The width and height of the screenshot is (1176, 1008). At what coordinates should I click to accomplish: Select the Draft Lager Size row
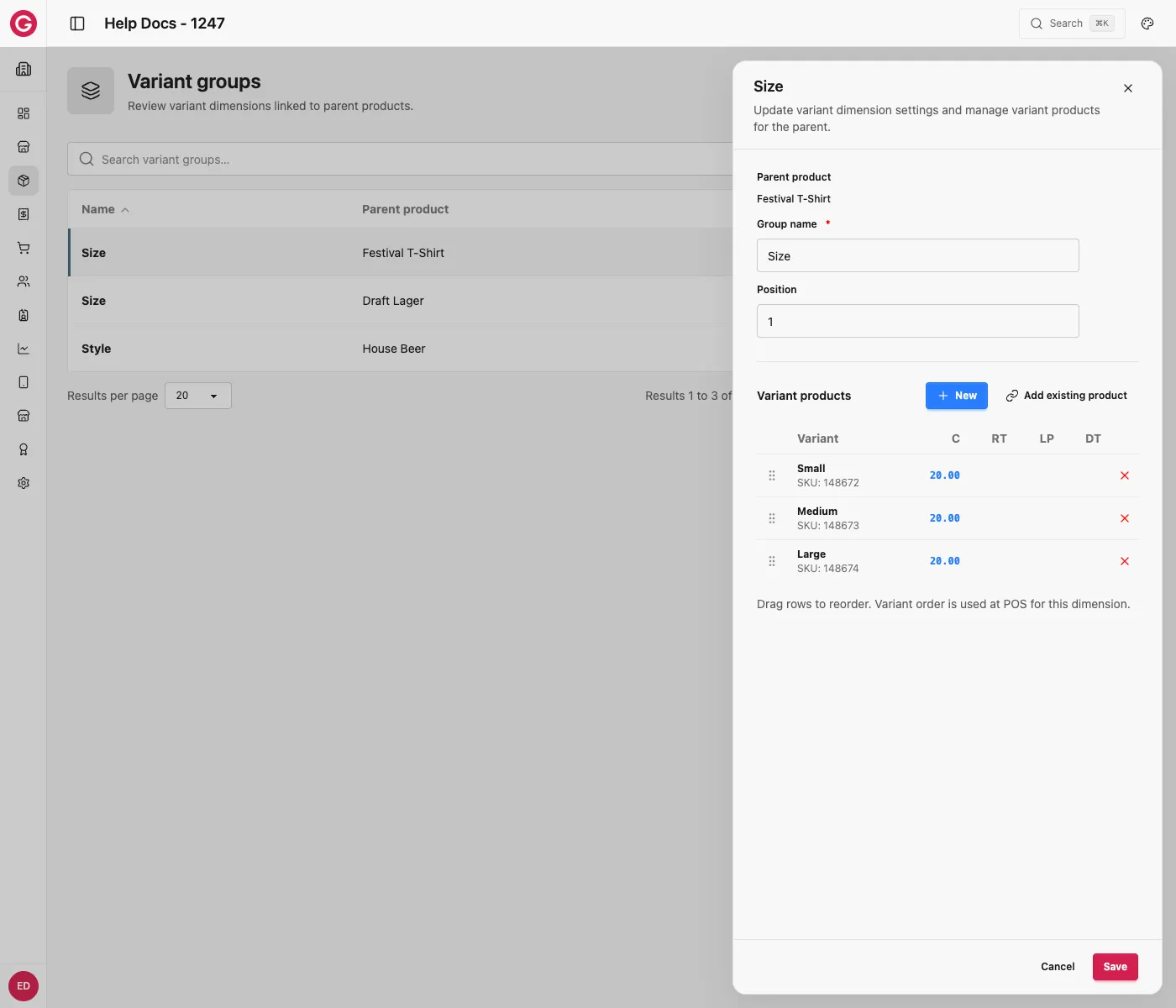coord(400,301)
